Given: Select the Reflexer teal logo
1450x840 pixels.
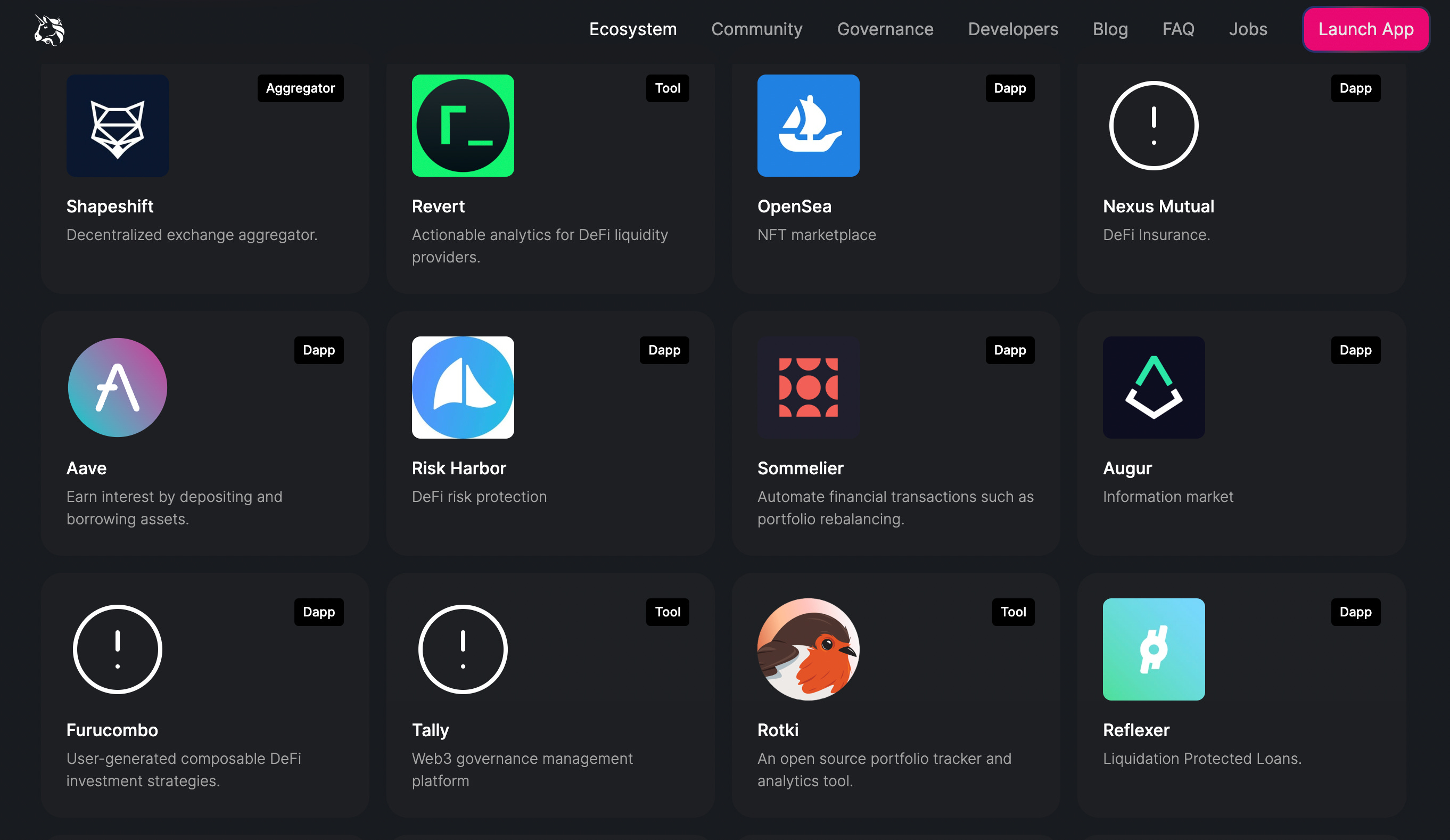Looking at the screenshot, I should [1153, 649].
